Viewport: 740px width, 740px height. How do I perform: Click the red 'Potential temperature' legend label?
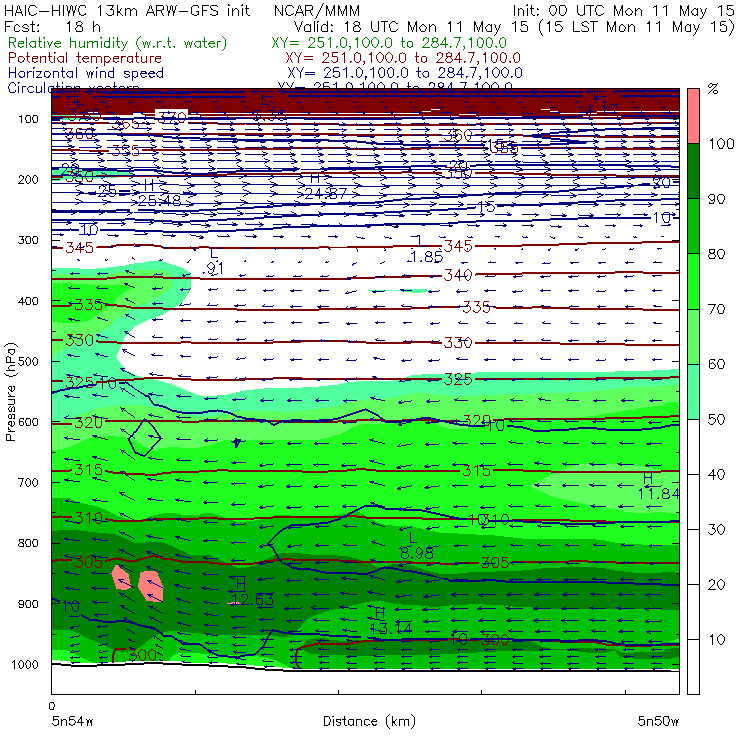[85, 58]
